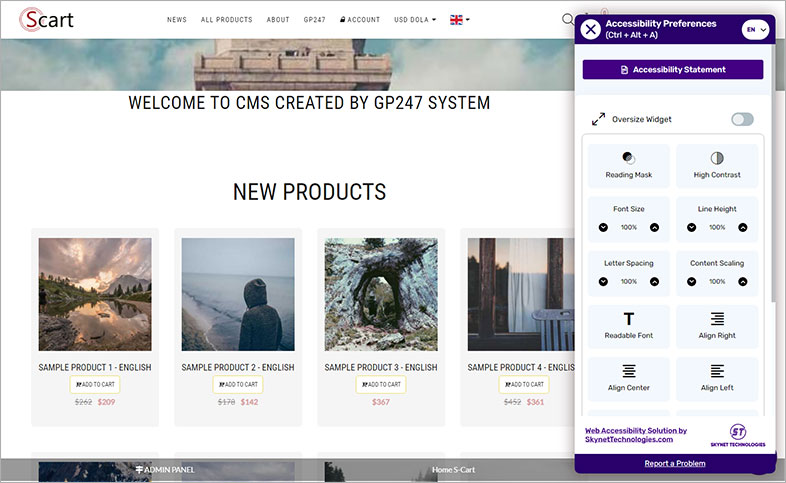Click the search magnifier icon
The image size is (786, 483).
(x=568, y=19)
